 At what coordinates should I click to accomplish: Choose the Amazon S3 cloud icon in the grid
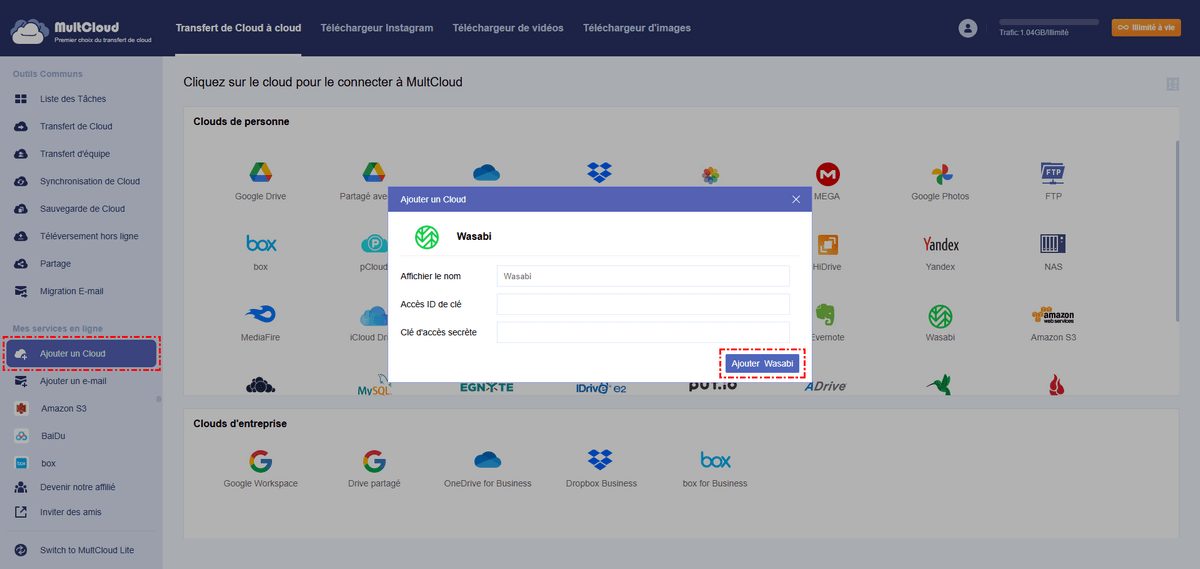(1053, 316)
